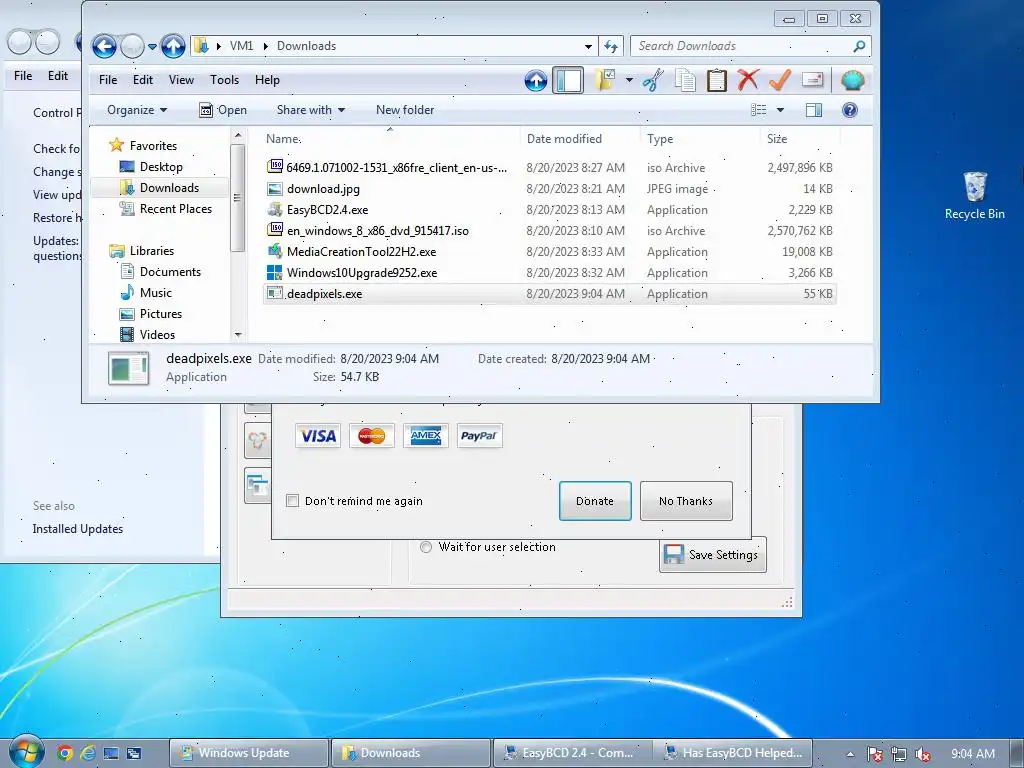This screenshot has height=768, width=1024.
Task: Toggle the preview pane icon
Action: click(x=814, y=110)
